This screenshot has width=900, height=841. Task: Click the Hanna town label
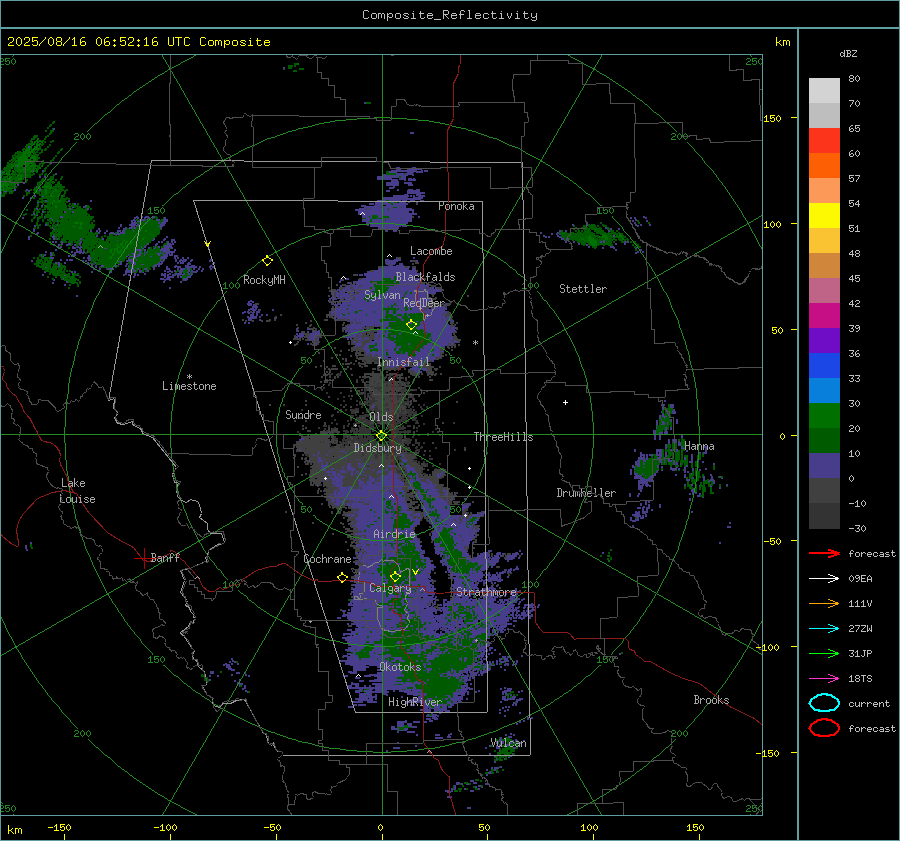click(699, 446)
